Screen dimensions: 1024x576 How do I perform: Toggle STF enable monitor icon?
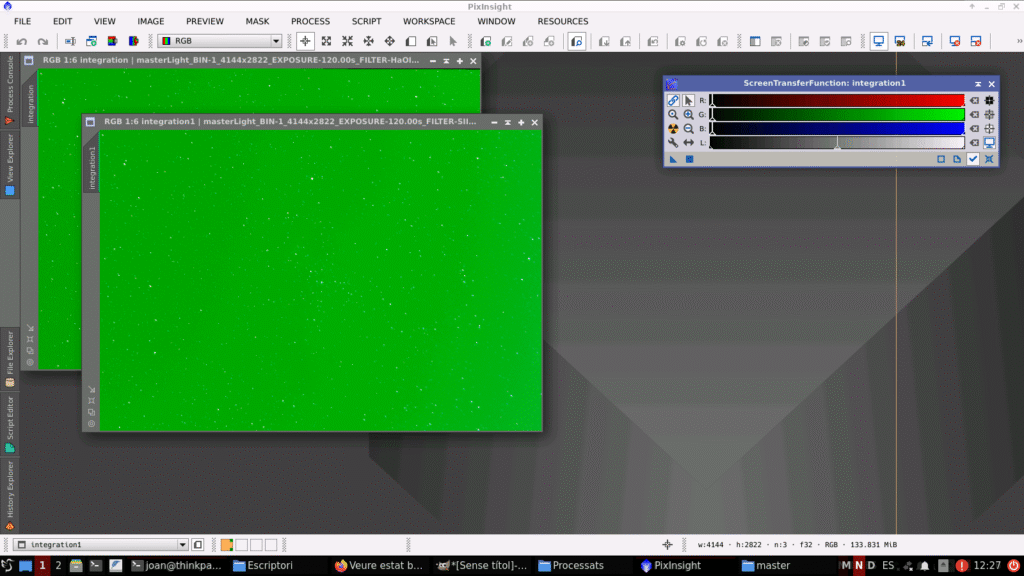tap(989, 143)
